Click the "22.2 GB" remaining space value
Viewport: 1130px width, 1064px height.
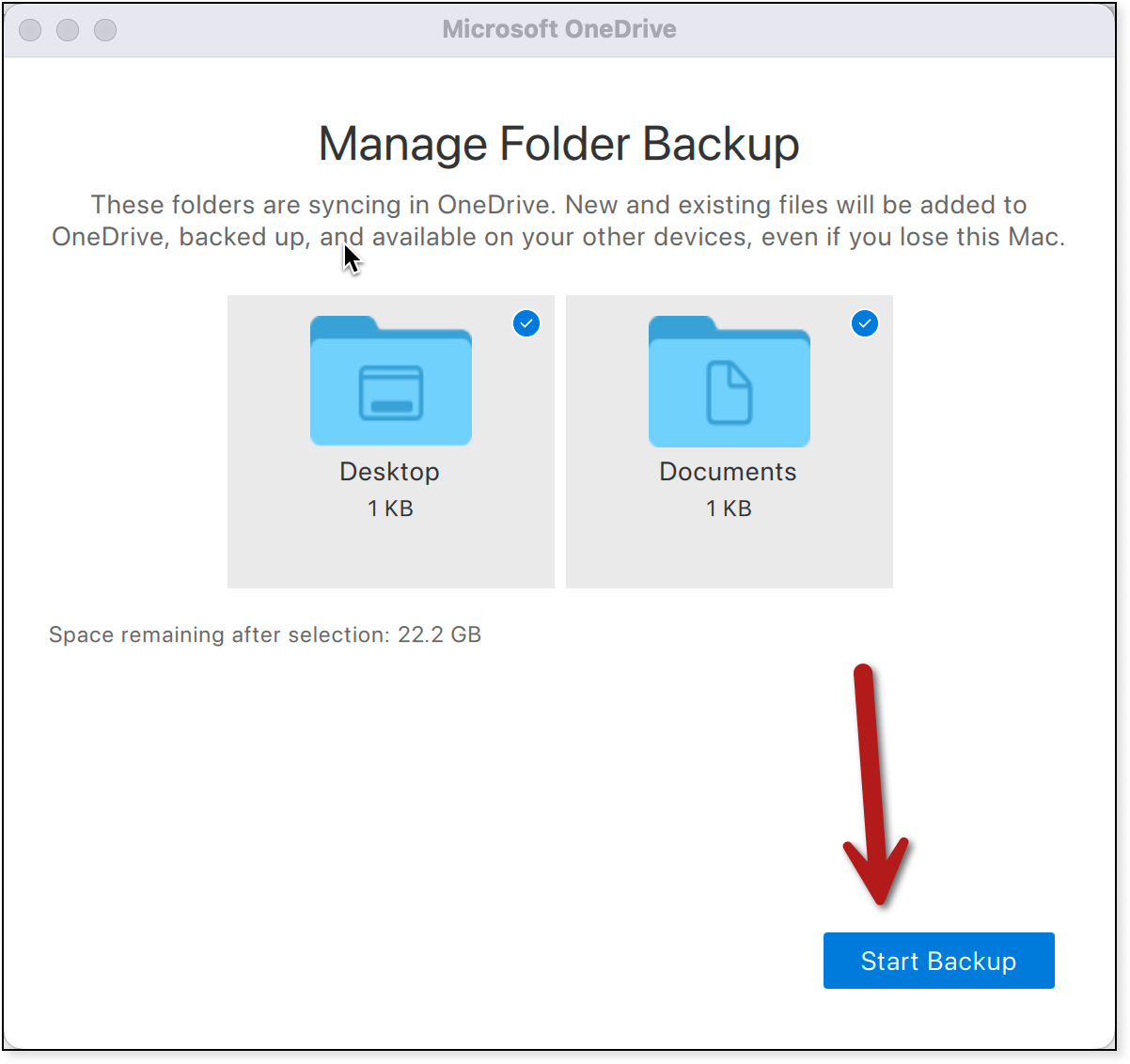click(x=439, y=634)
